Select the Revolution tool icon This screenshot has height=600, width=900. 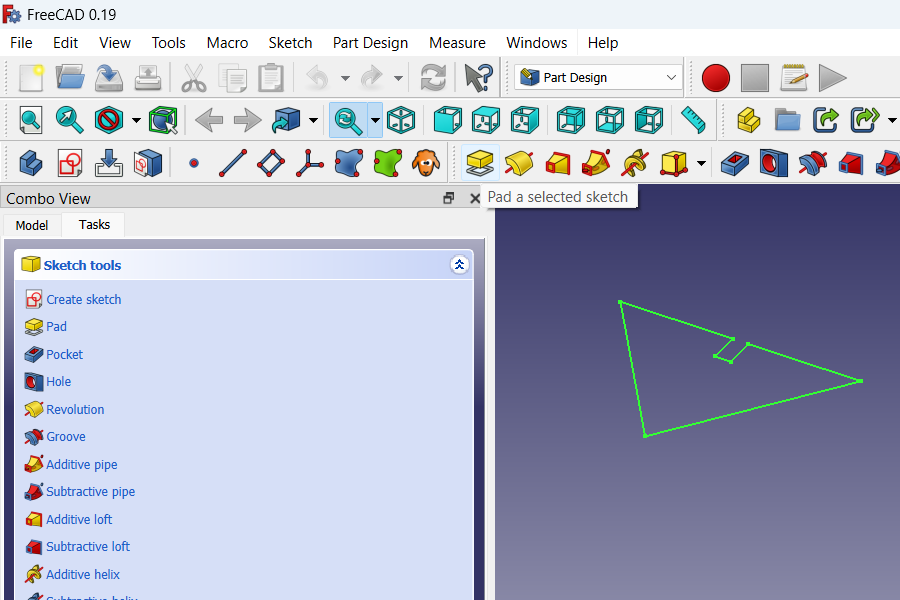519,163
